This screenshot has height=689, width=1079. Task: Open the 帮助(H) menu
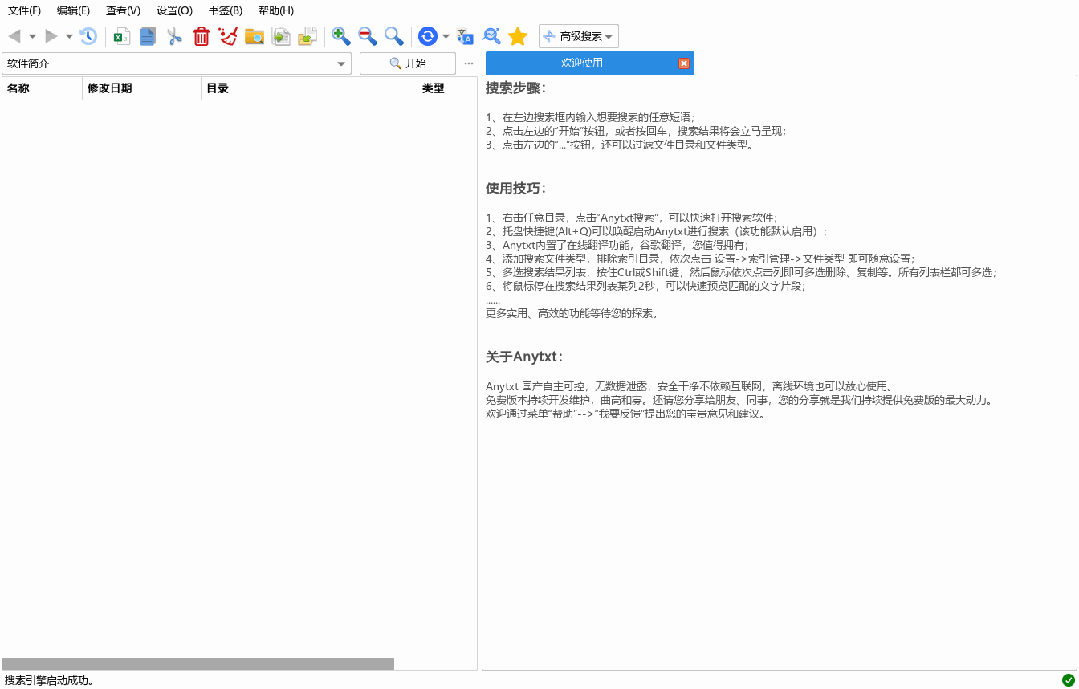[x=276, y=10]
